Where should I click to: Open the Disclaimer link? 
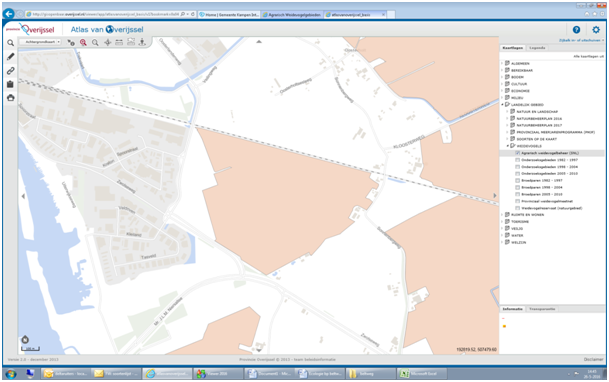click(x=593, y=359)
